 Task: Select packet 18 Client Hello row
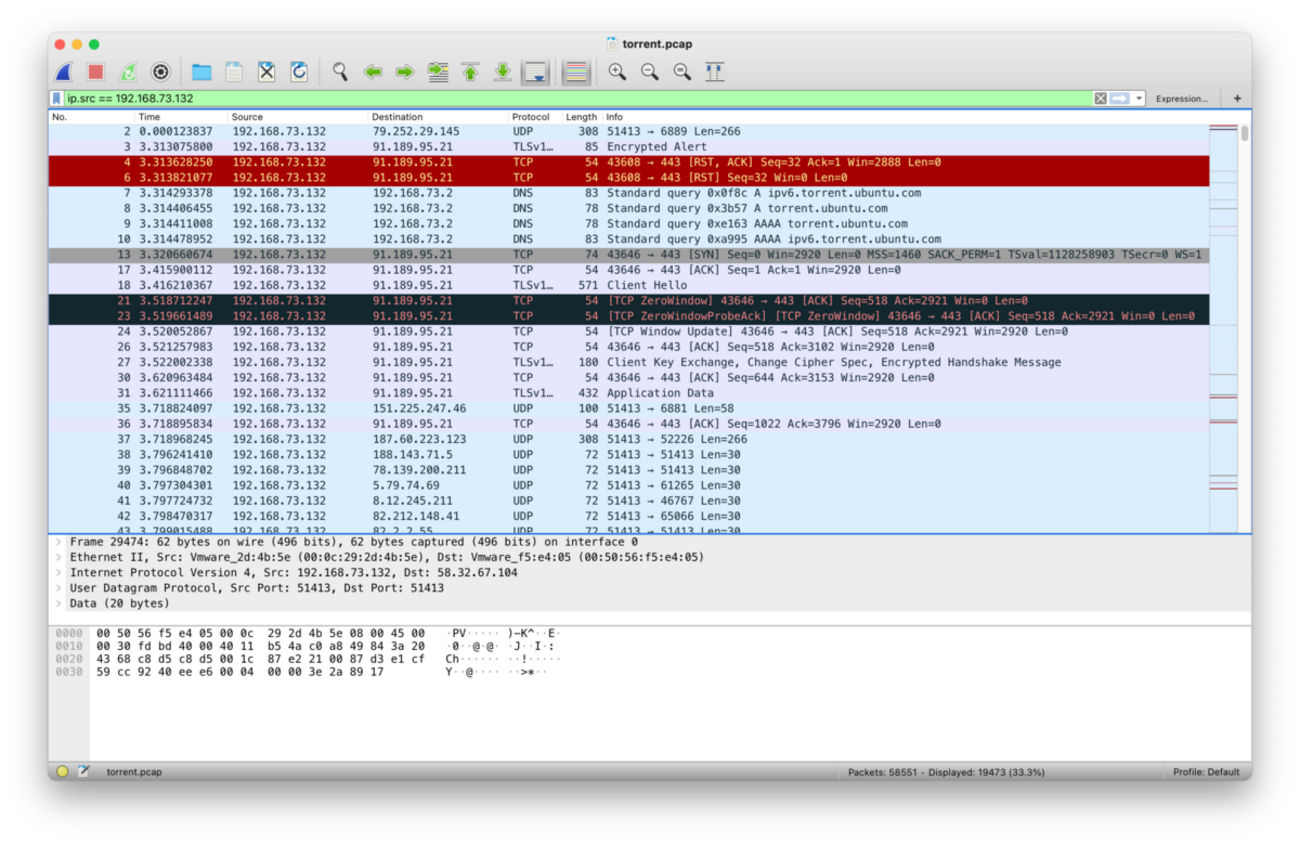(x=628, y=285)
